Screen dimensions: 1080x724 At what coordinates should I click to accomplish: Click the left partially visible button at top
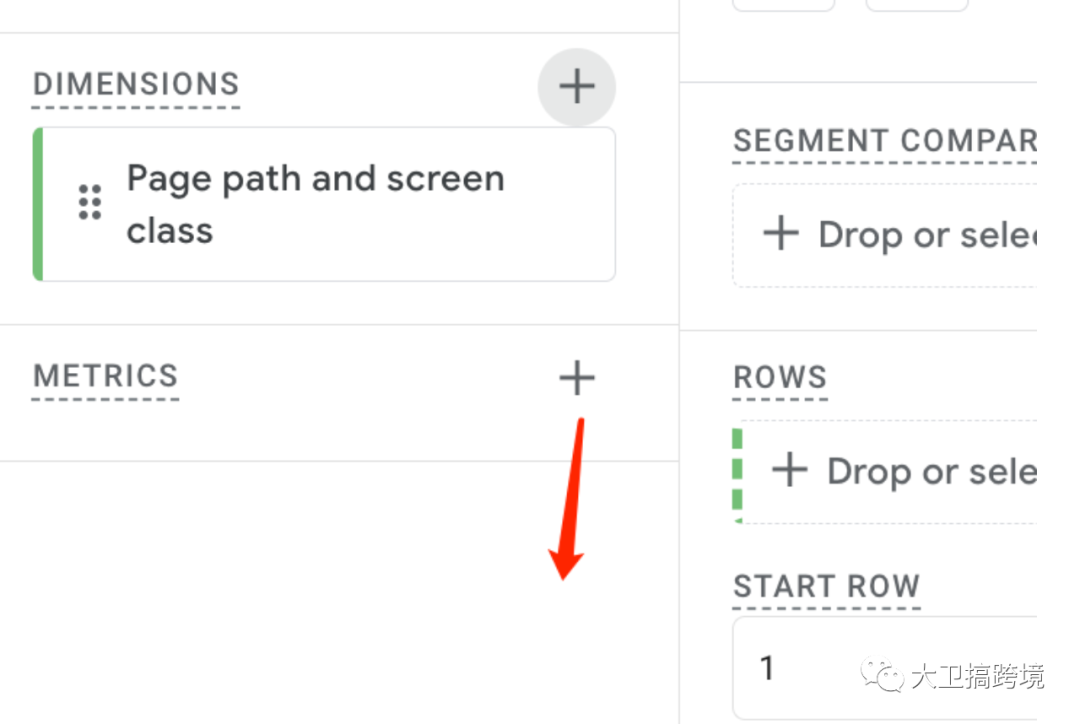pyautogui.click(x=783, y=5)
